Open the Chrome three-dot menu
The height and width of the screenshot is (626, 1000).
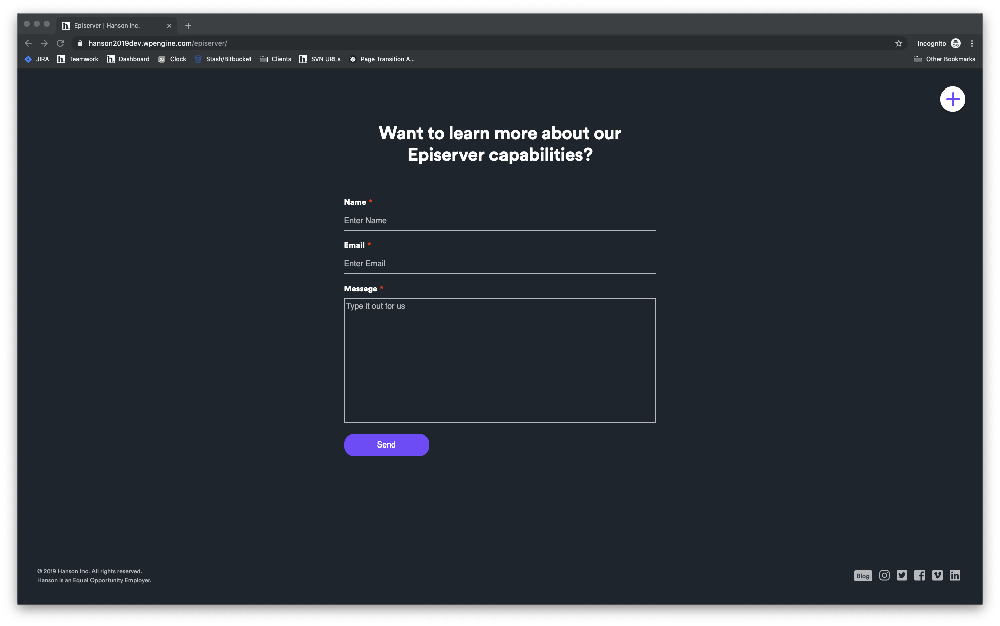(x=972, y=43)
